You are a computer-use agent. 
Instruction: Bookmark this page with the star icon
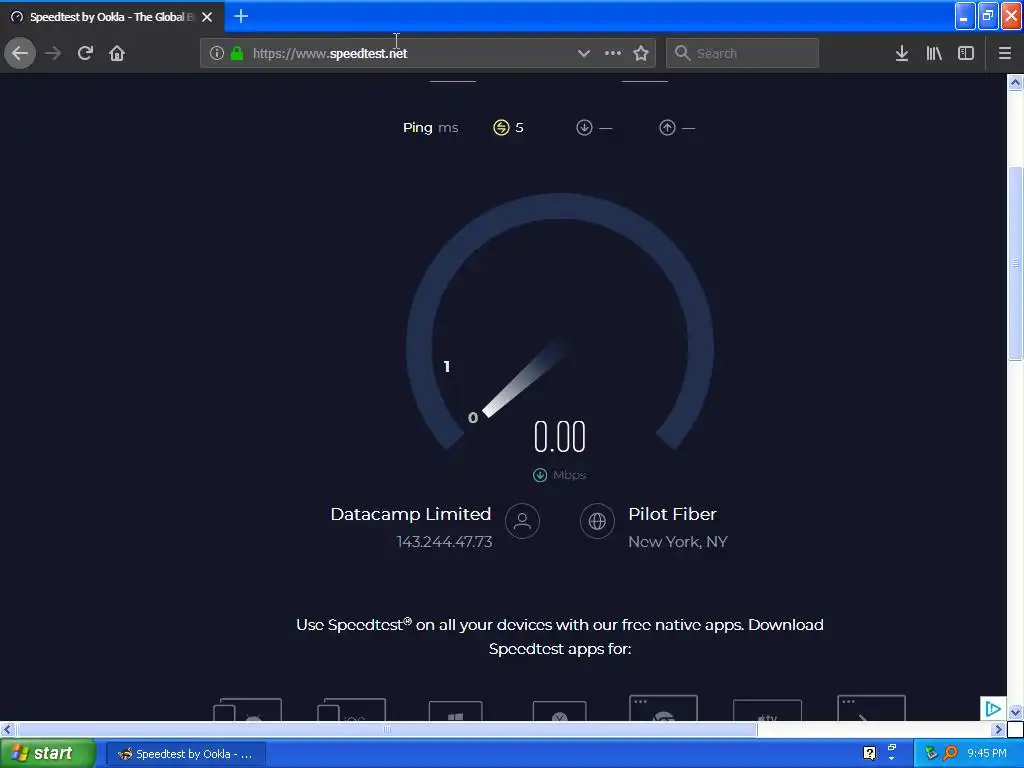click(641, 53)
